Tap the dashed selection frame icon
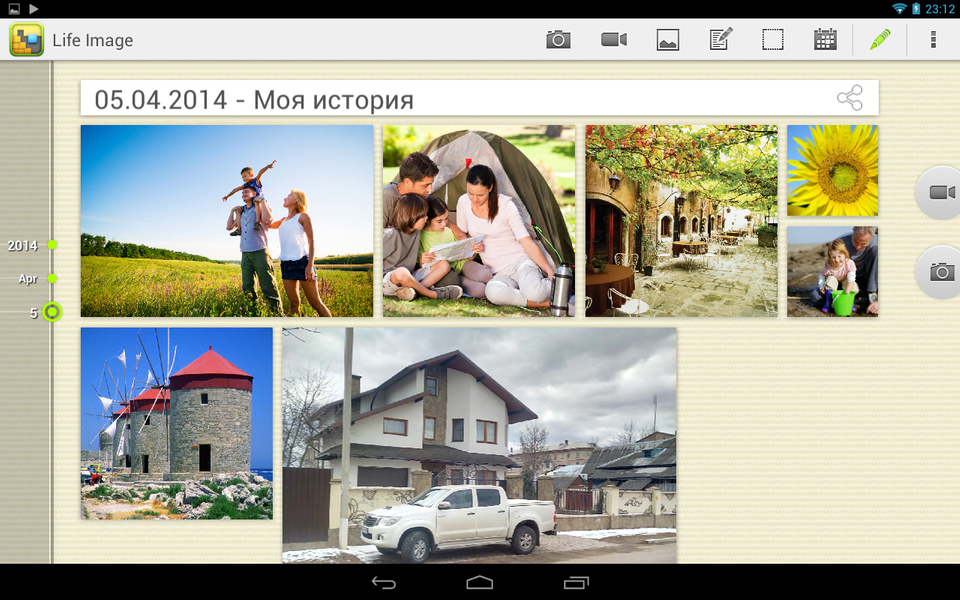Image resolution: width=960 pixels, height=600 pixels. (773, 40)
